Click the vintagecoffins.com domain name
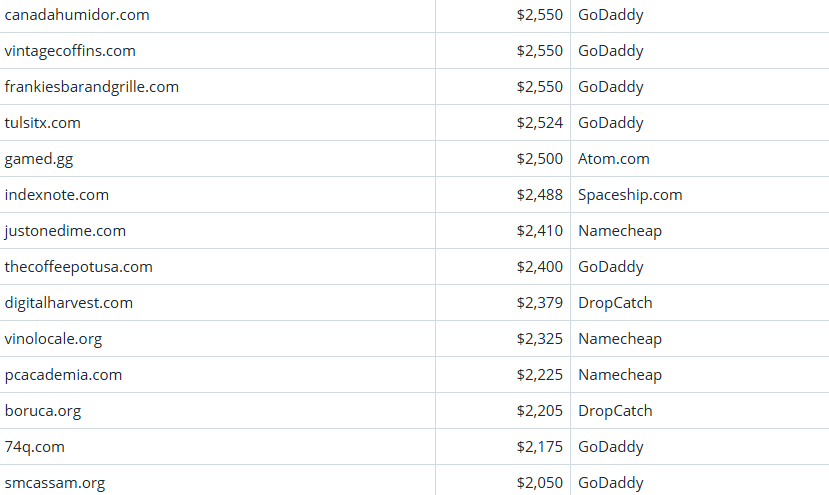 pyautogui.click(x=70, y=51)
